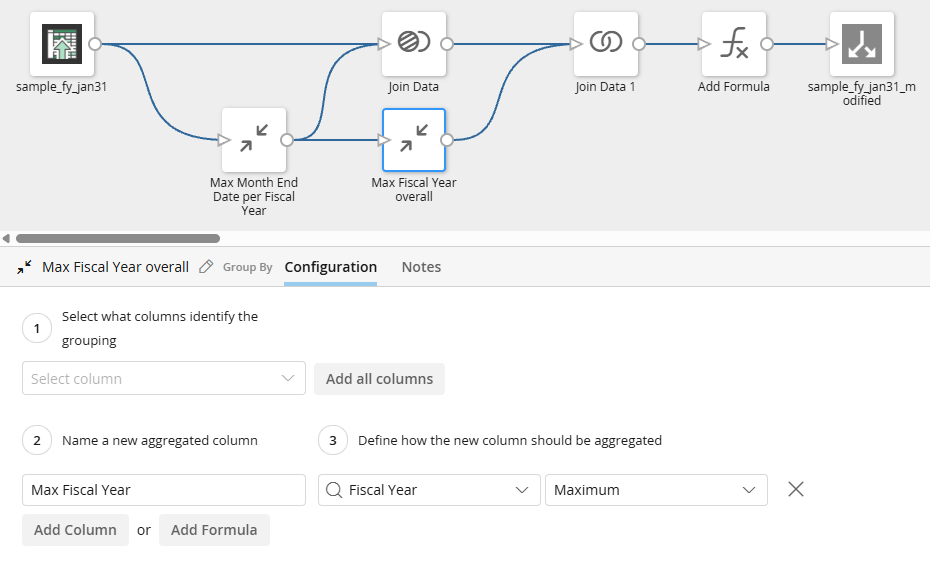930x564 pixels.
Task: Expand the Fiscal Year column dropdown
Action: coord(429,490)
